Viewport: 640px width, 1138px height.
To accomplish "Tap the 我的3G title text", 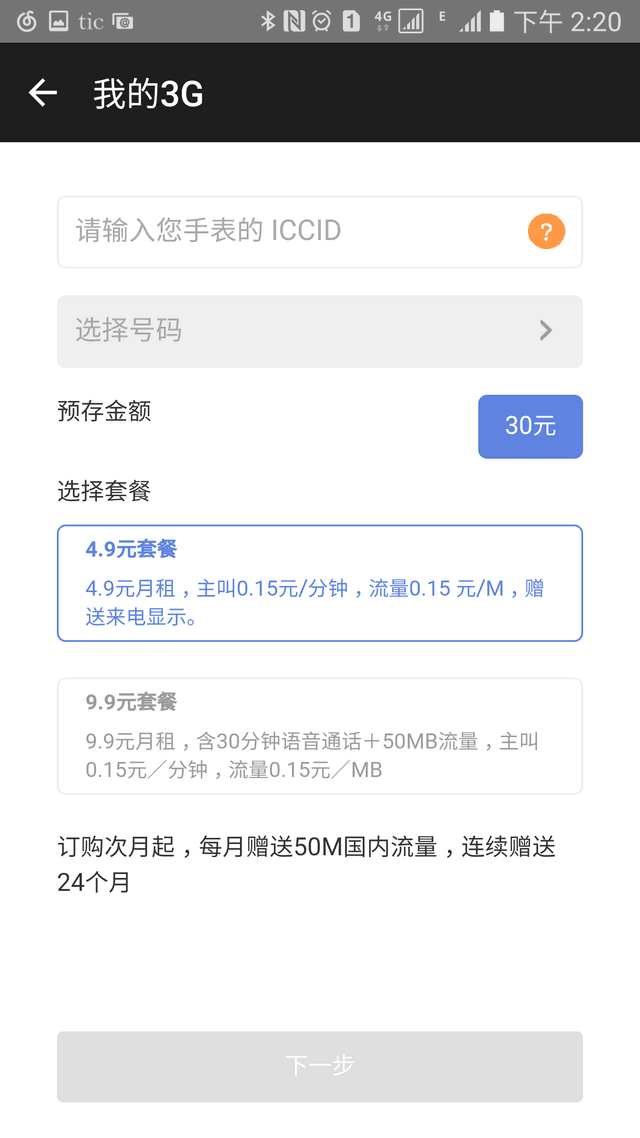I will point(147,94).
